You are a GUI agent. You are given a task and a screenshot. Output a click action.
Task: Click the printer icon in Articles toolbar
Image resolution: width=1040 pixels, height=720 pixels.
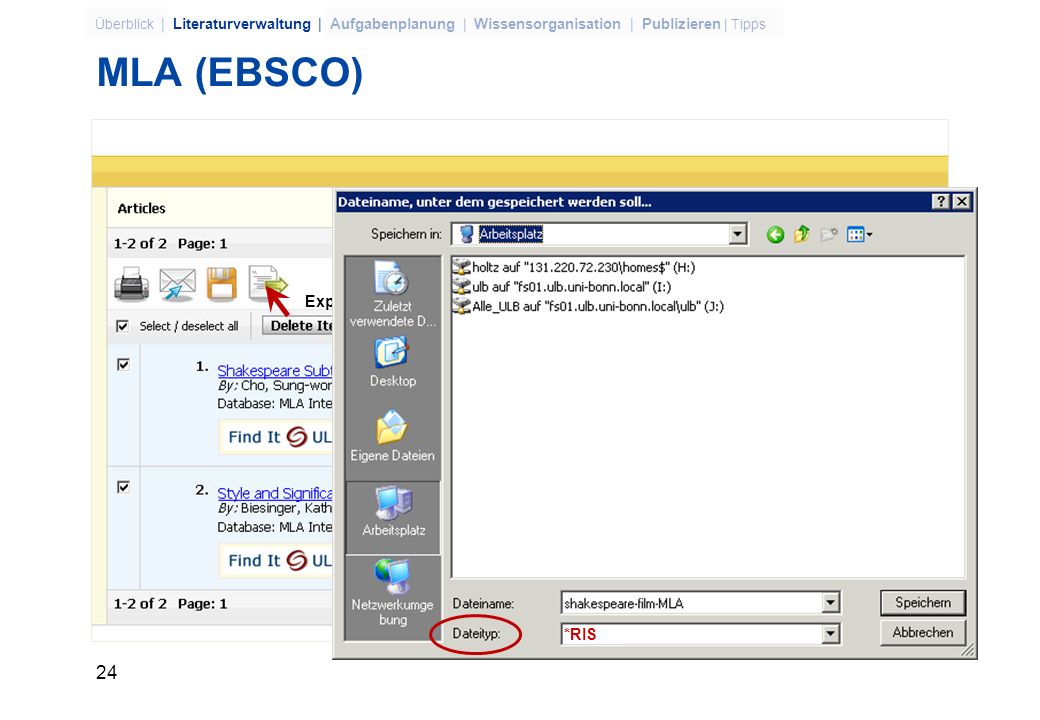pos(131,284)
